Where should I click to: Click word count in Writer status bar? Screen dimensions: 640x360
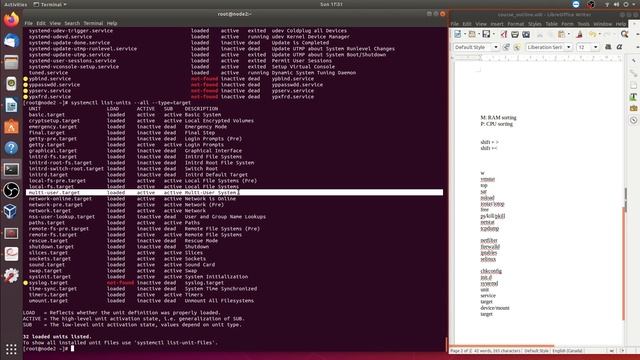(x=498, y=351)
